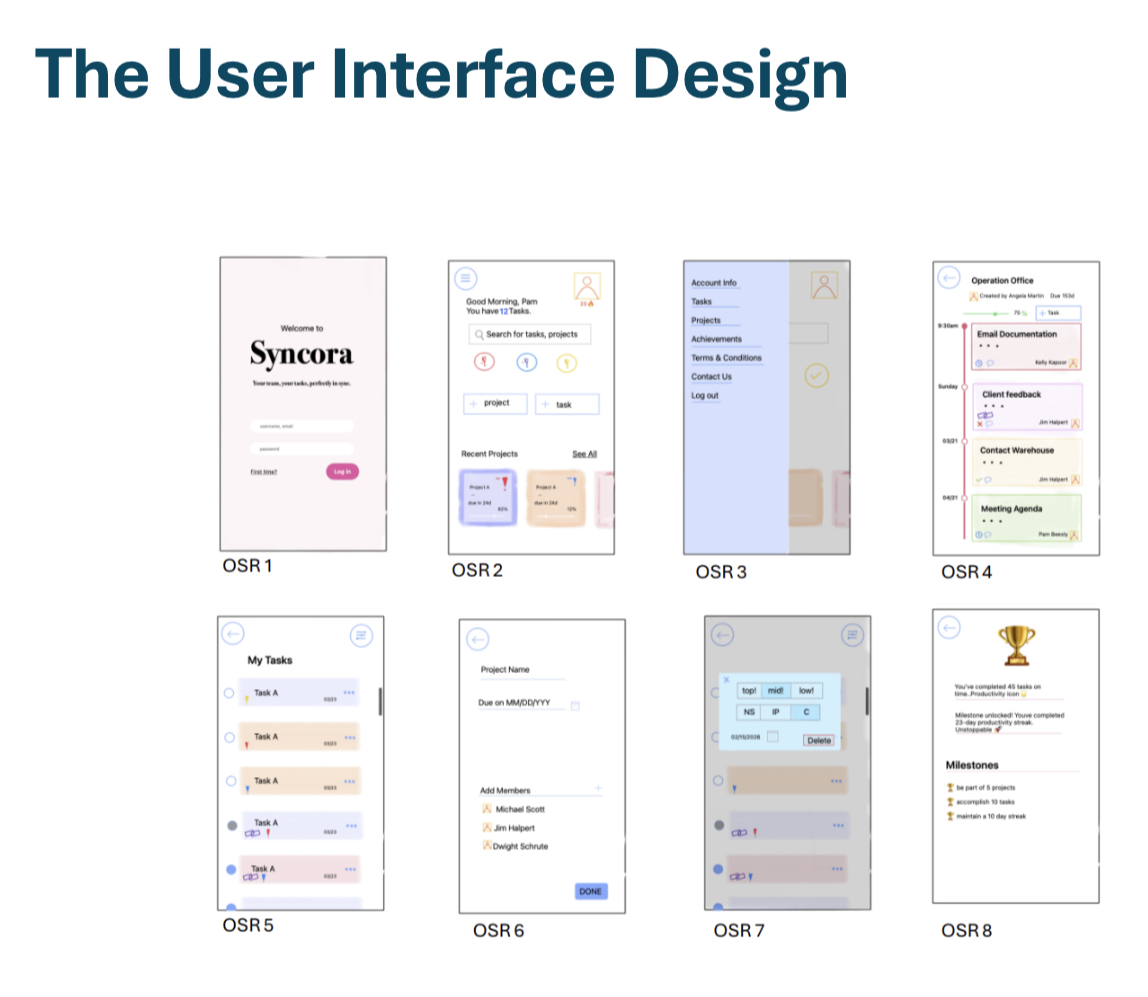The height and width of the screenshot is (997, 1148).
Task: Open Pam's profile avatar icon
Action: [587, 285]
